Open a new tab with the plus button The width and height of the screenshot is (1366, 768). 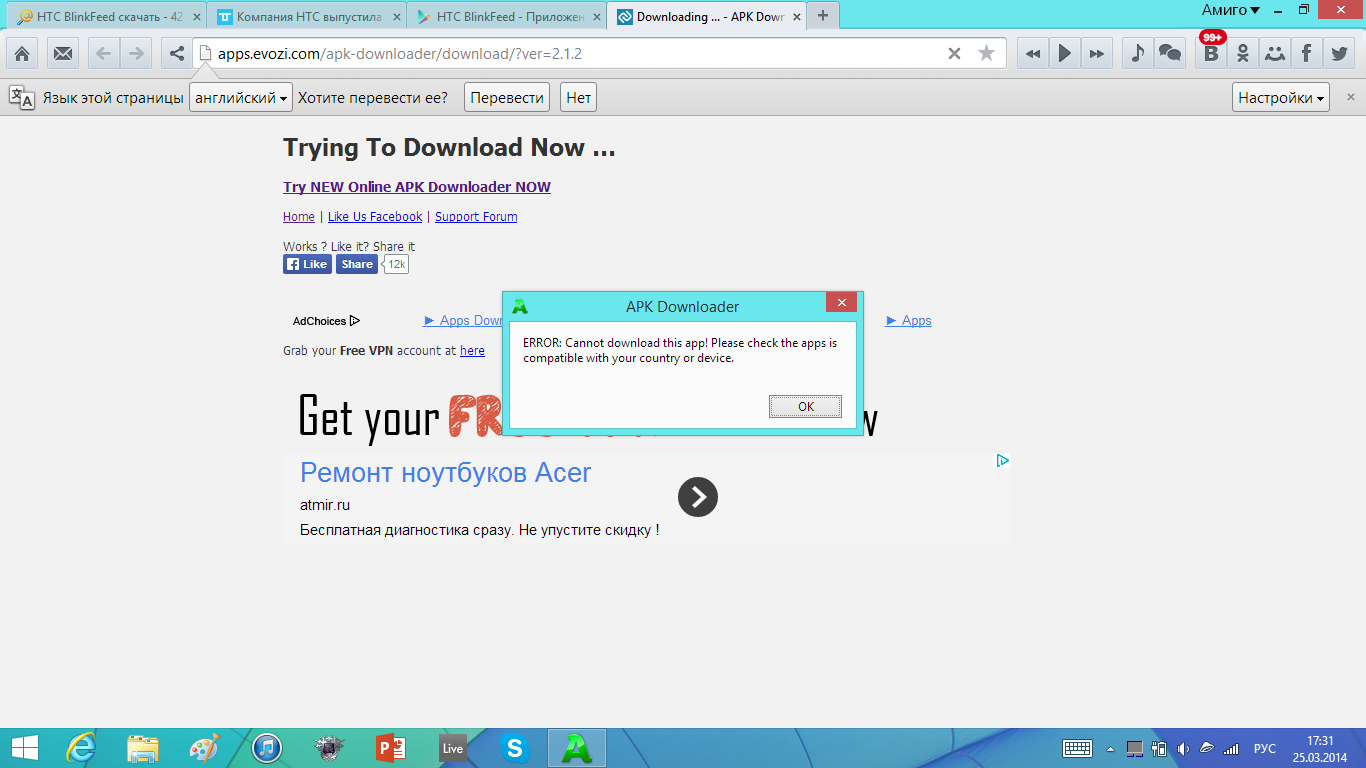[823, 16]
